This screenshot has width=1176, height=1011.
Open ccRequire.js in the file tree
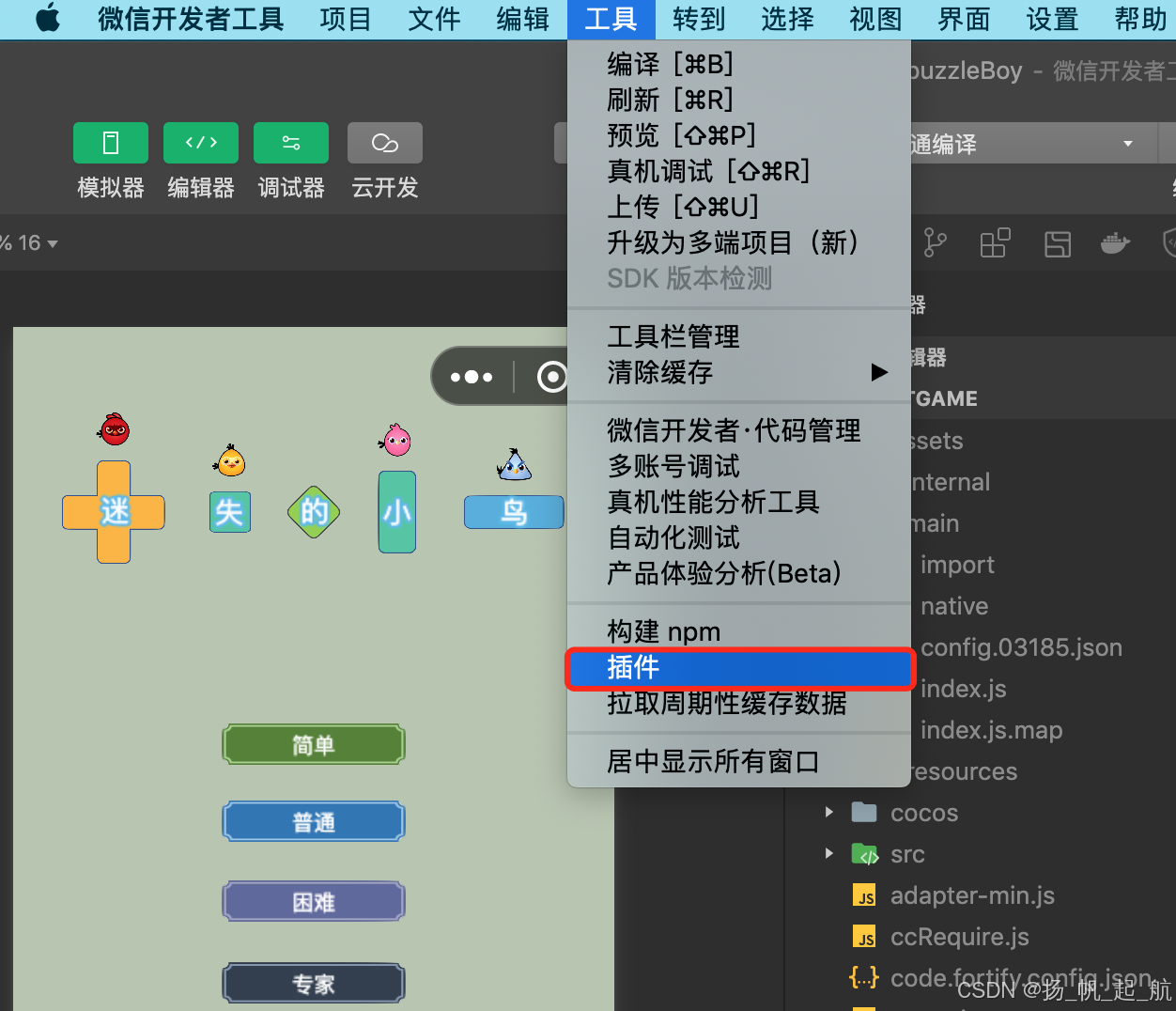click(x=959, y=937)
